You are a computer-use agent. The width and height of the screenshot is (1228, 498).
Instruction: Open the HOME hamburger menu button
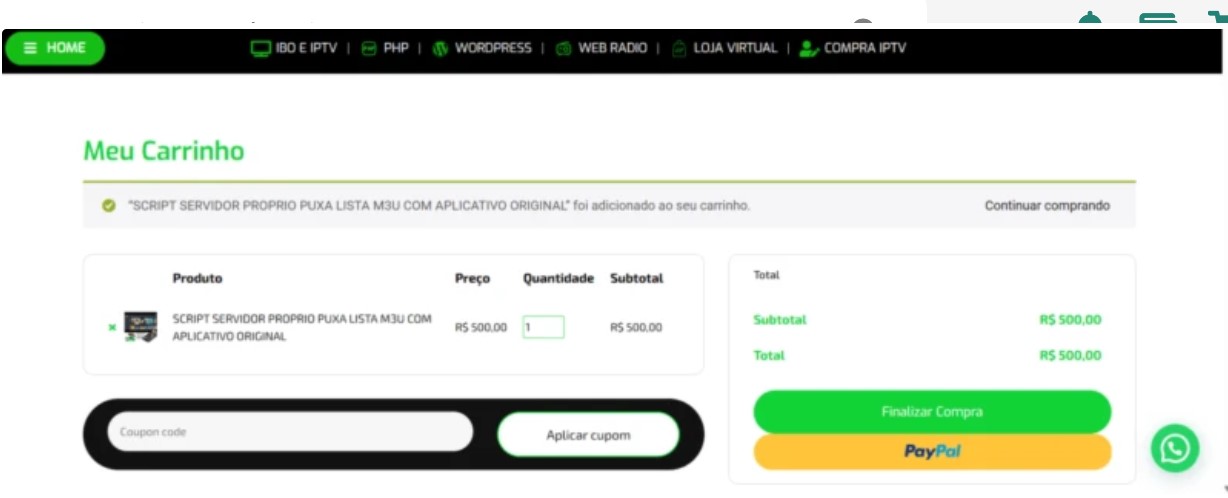click(x=54, y=48)
